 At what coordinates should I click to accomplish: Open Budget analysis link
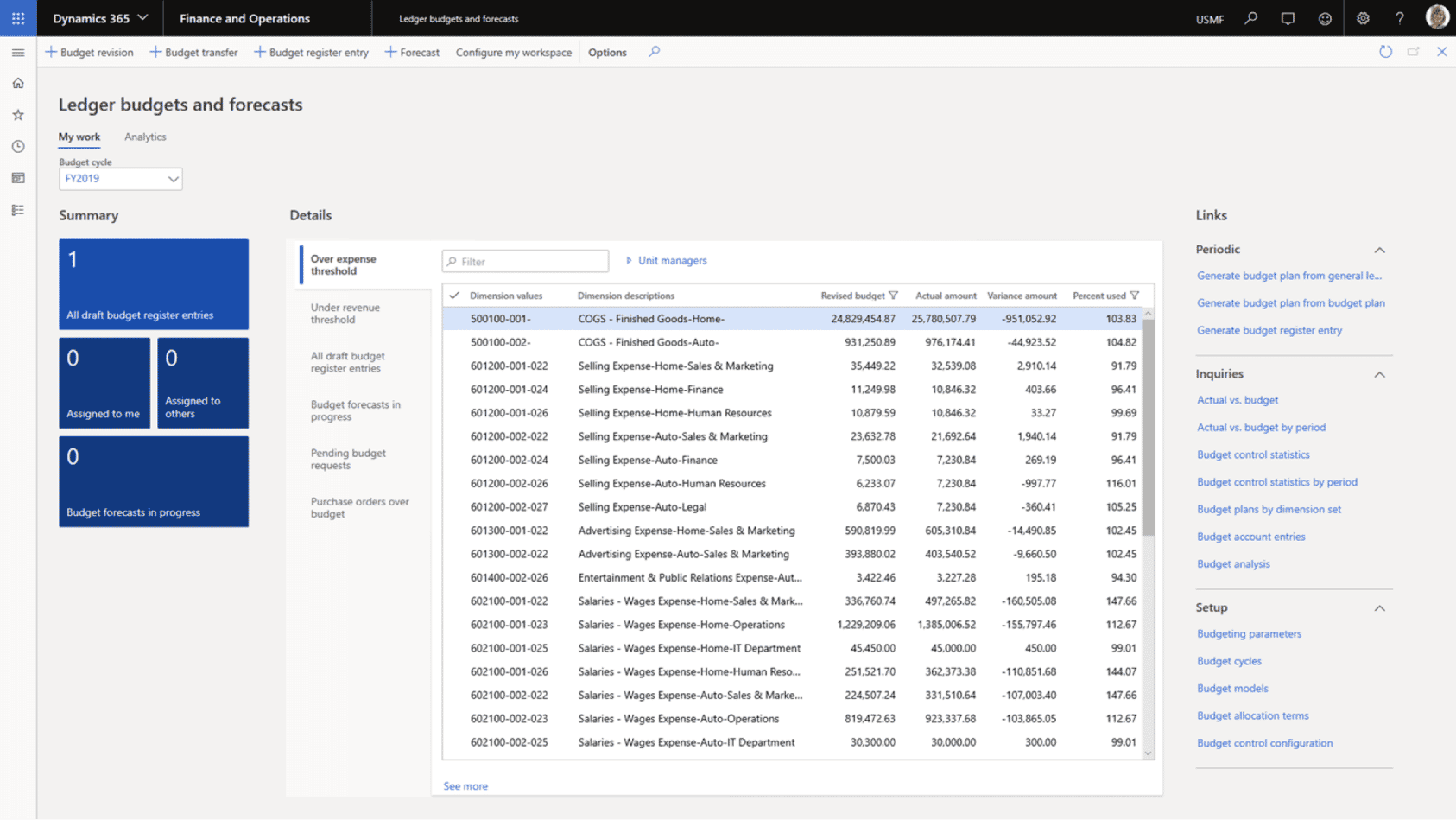1233,564
